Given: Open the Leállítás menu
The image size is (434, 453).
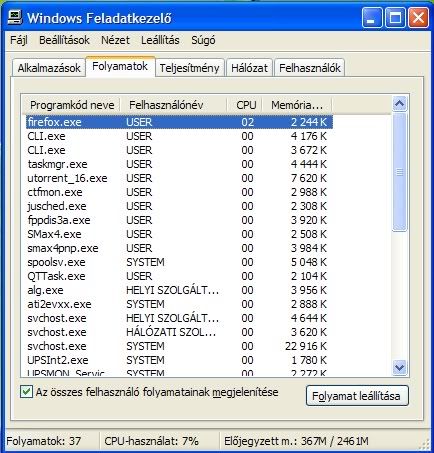Looking at the screenshot, I should pos(160,40).
